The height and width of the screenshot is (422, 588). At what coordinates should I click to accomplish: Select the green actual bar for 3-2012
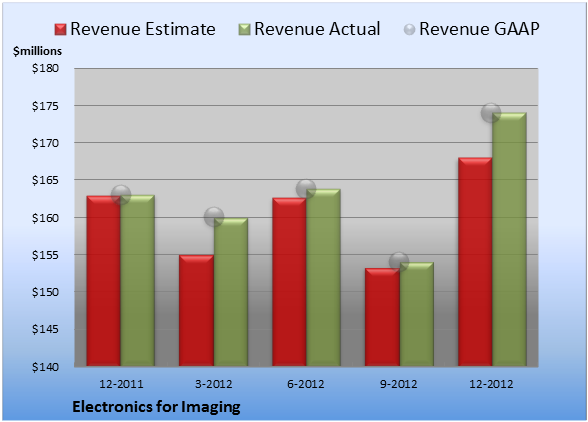click(x=231, y=292)
